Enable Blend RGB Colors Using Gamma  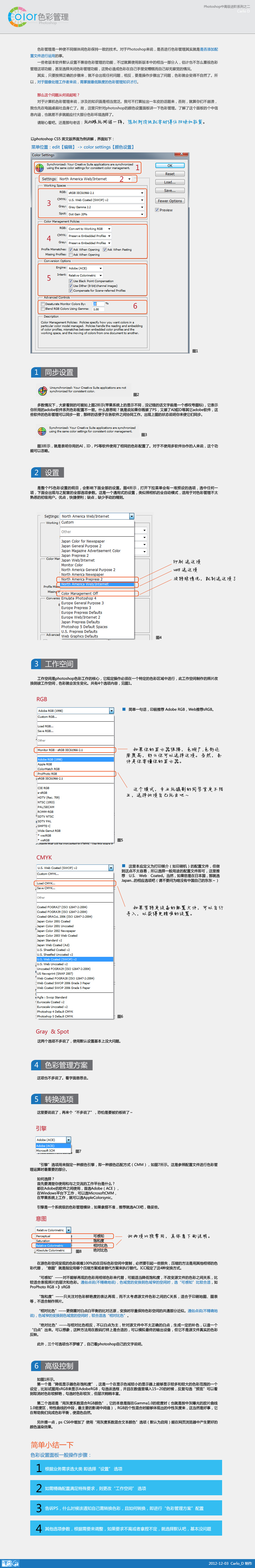[42, 309]
